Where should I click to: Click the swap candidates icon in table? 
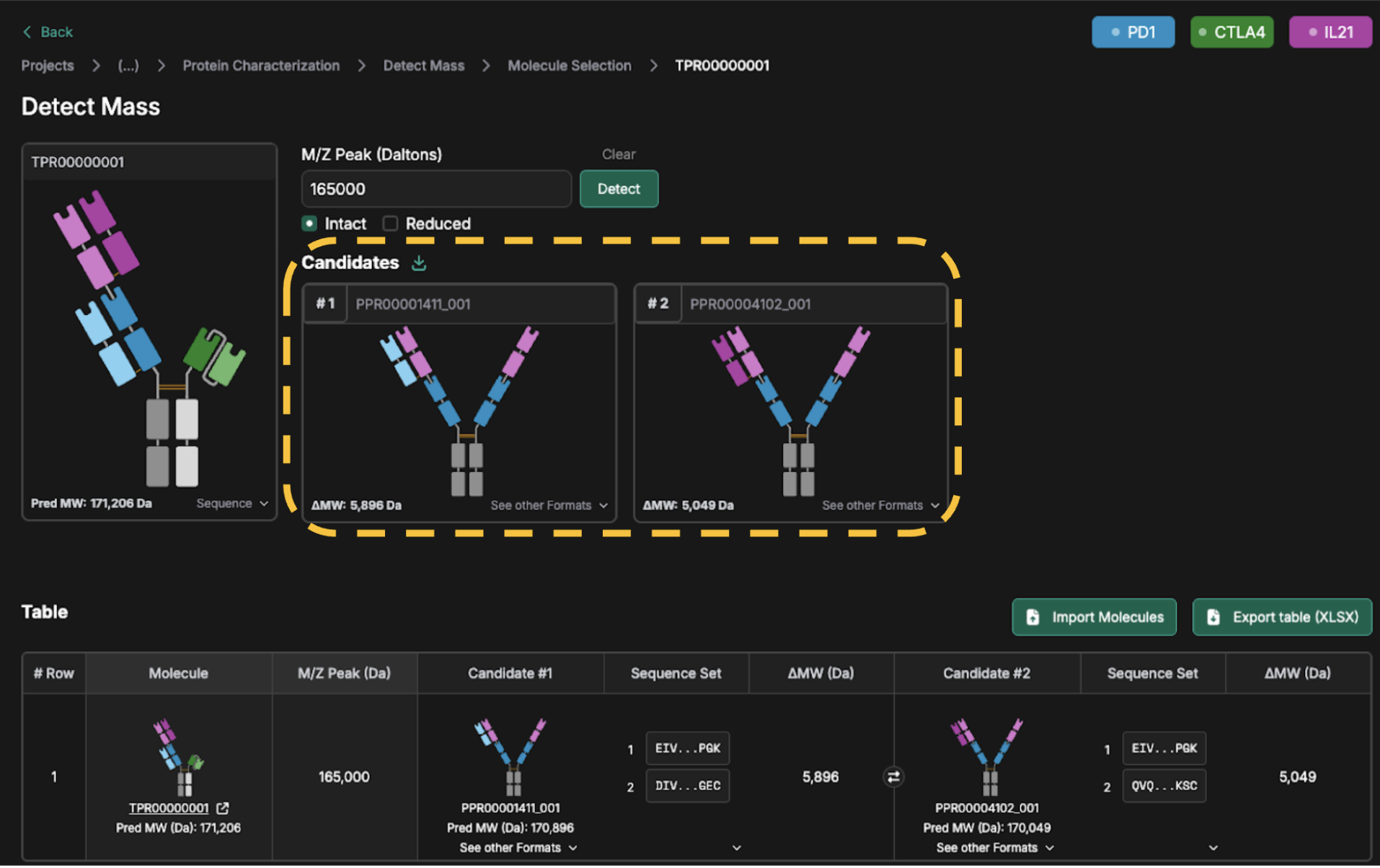point(893,776)
